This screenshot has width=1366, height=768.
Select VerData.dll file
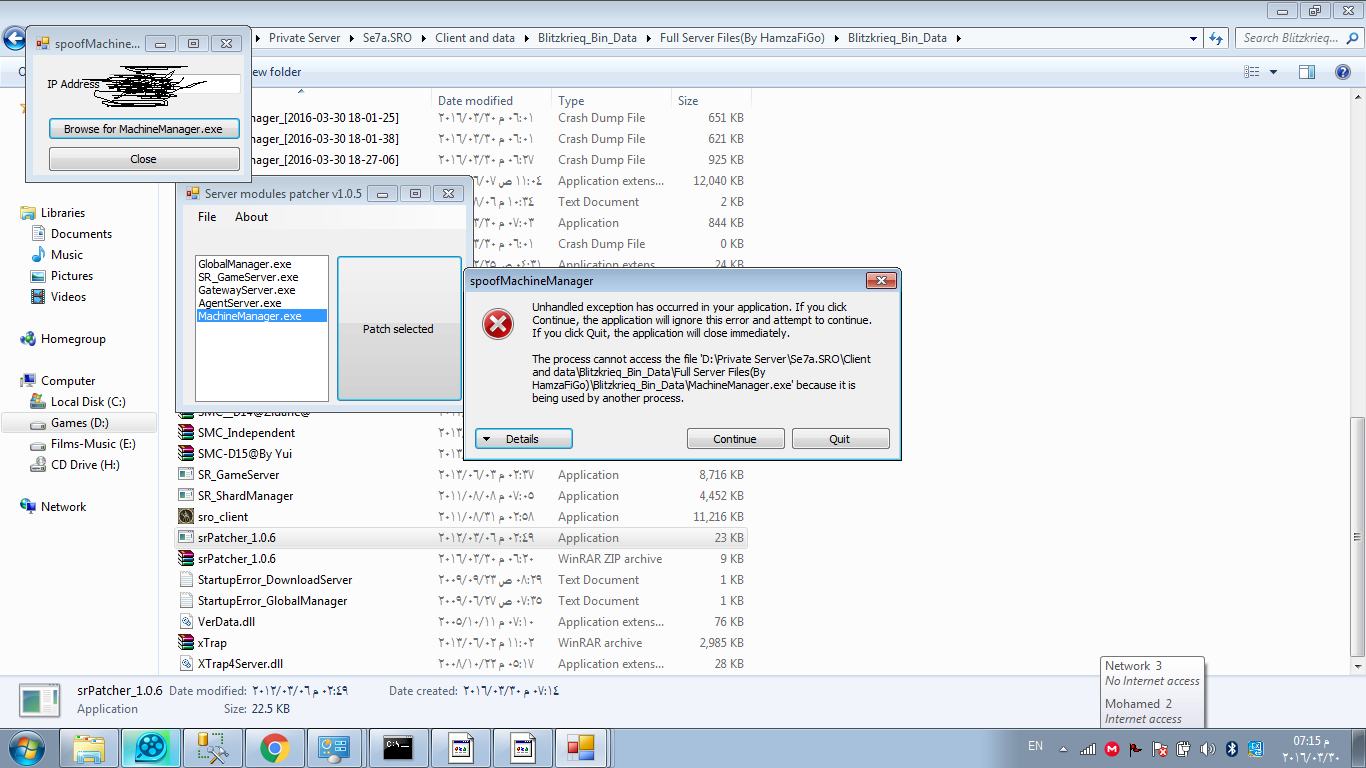226,622
